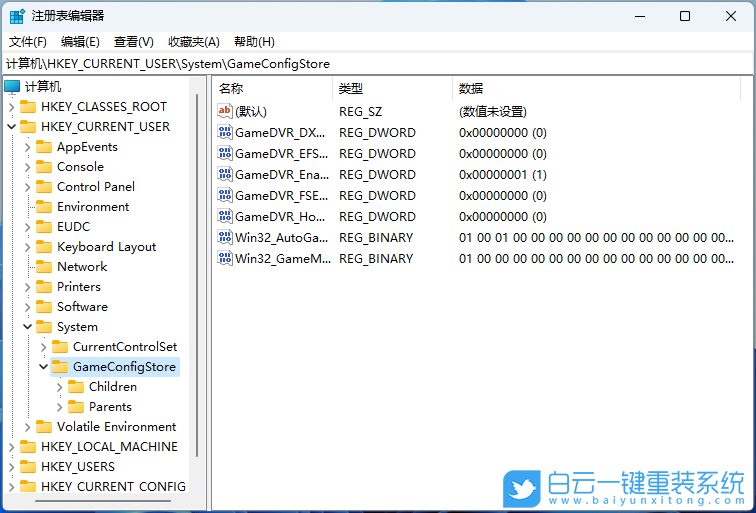Click the Win32_GameM... binary value icon
This screenshot has height=513, width=756.
pyautogui.click(x=225, y=258)
